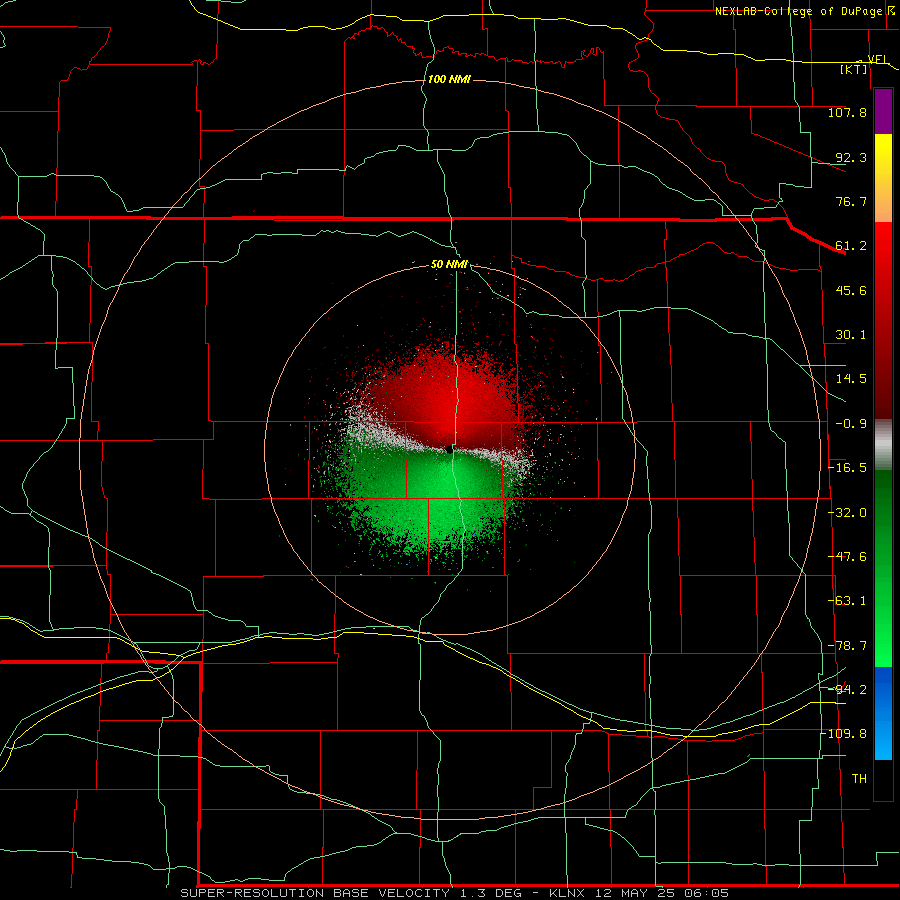
Task: Click the VEL product label
Action: point(878,59)
